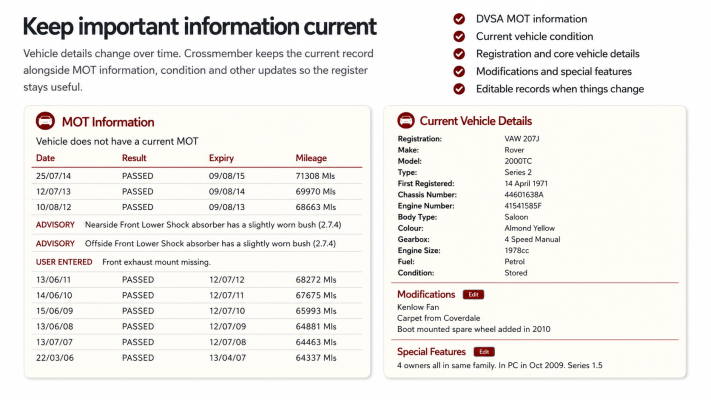Select the 22/03/06 MOT date

tap(54, 357)
